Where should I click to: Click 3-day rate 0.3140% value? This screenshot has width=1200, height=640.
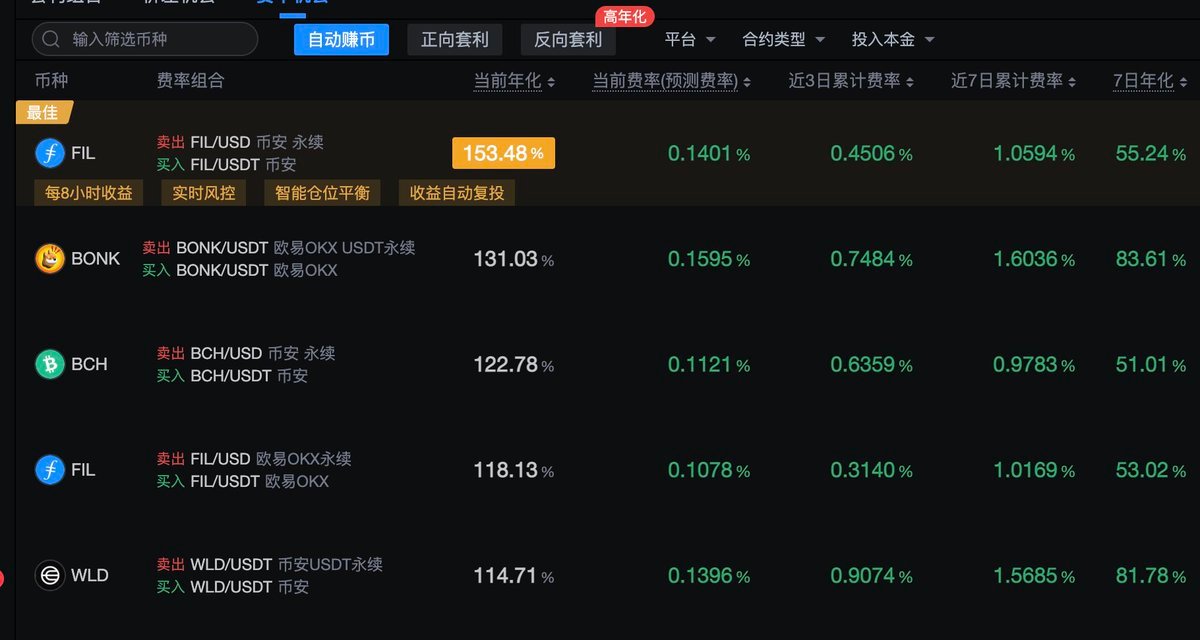pos(871,470)
